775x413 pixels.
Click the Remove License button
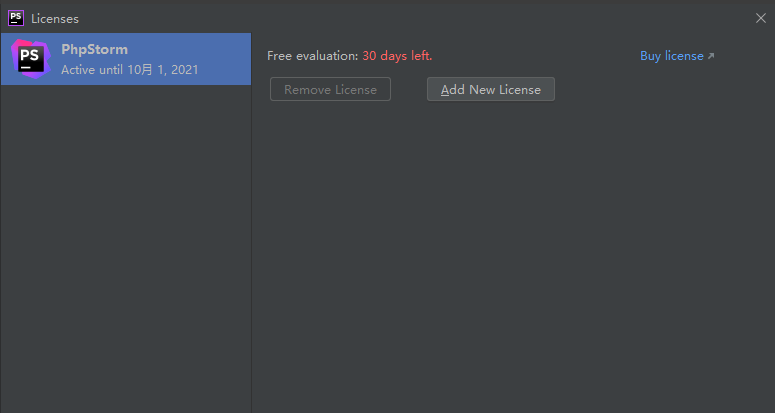[330, 90]
